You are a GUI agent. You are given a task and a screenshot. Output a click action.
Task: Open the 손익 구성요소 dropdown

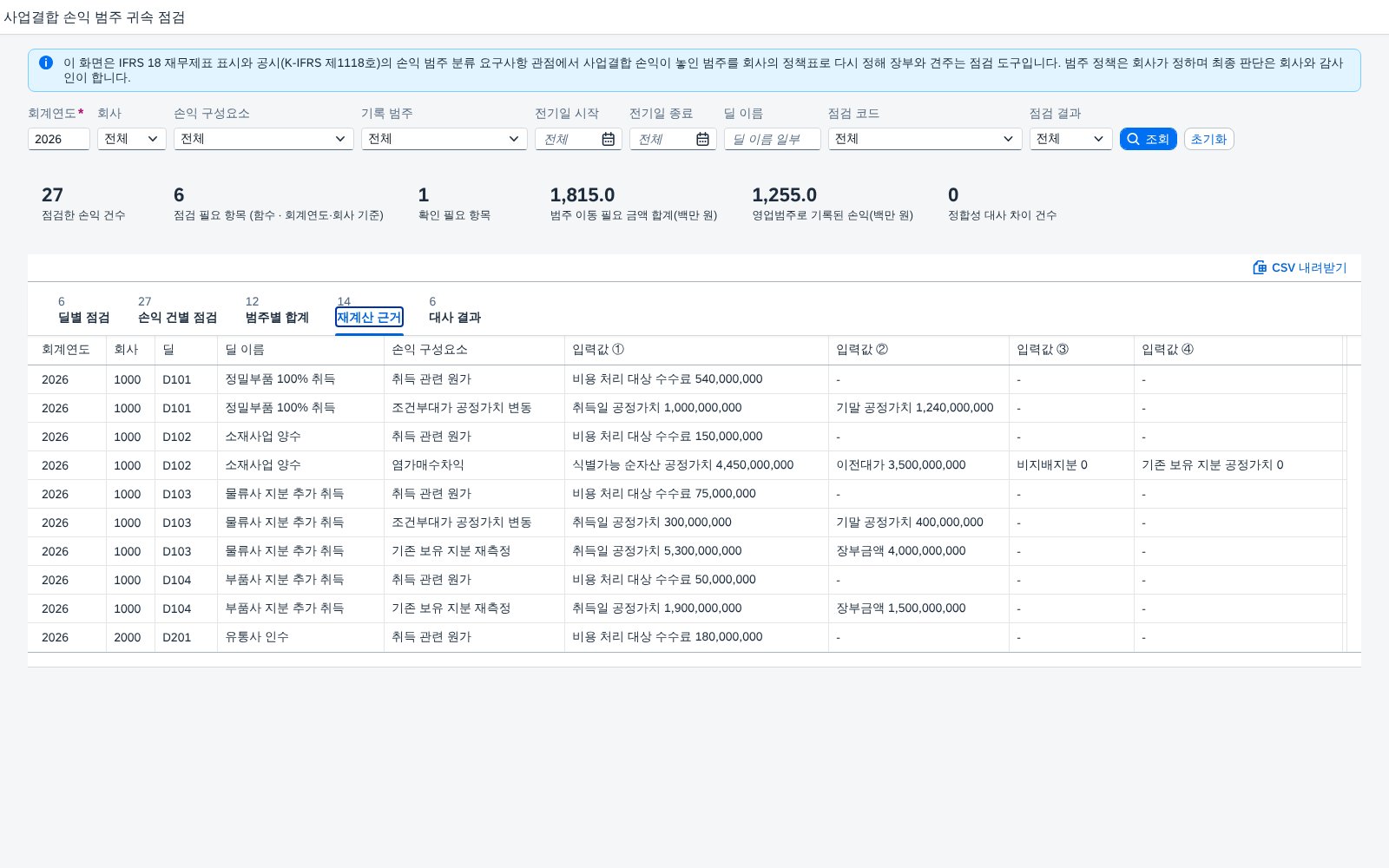[x=264, y=139]
